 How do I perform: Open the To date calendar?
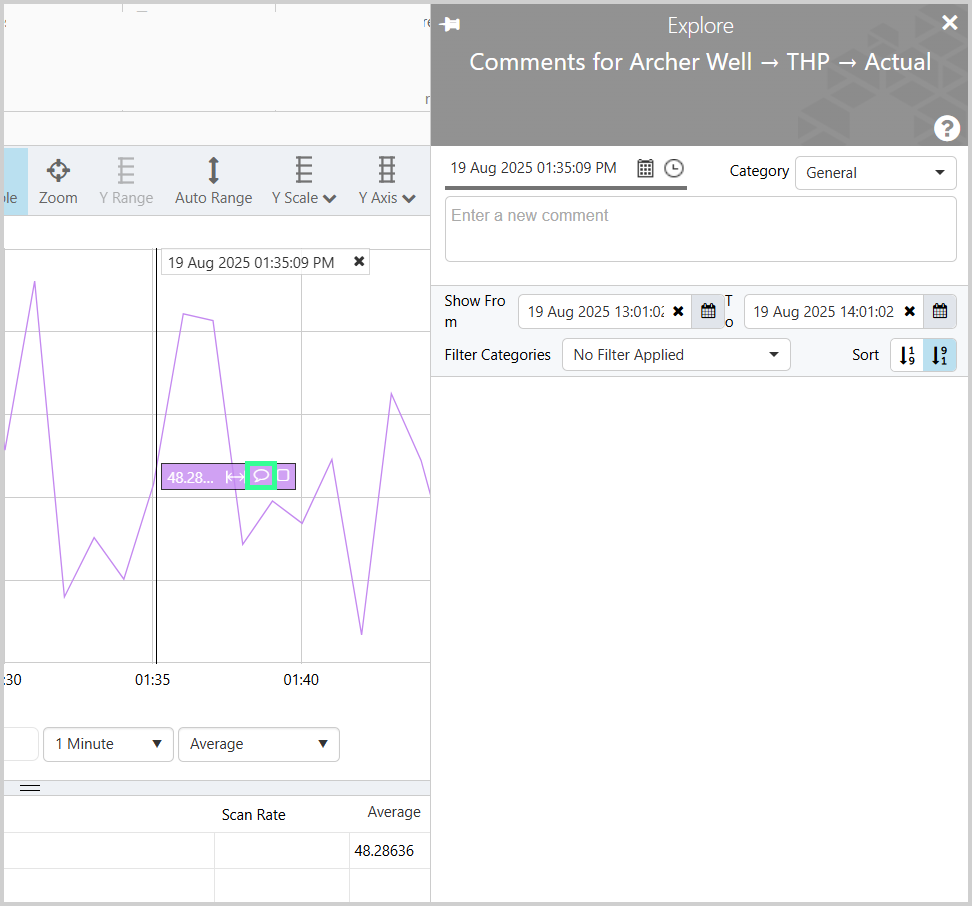939,311
